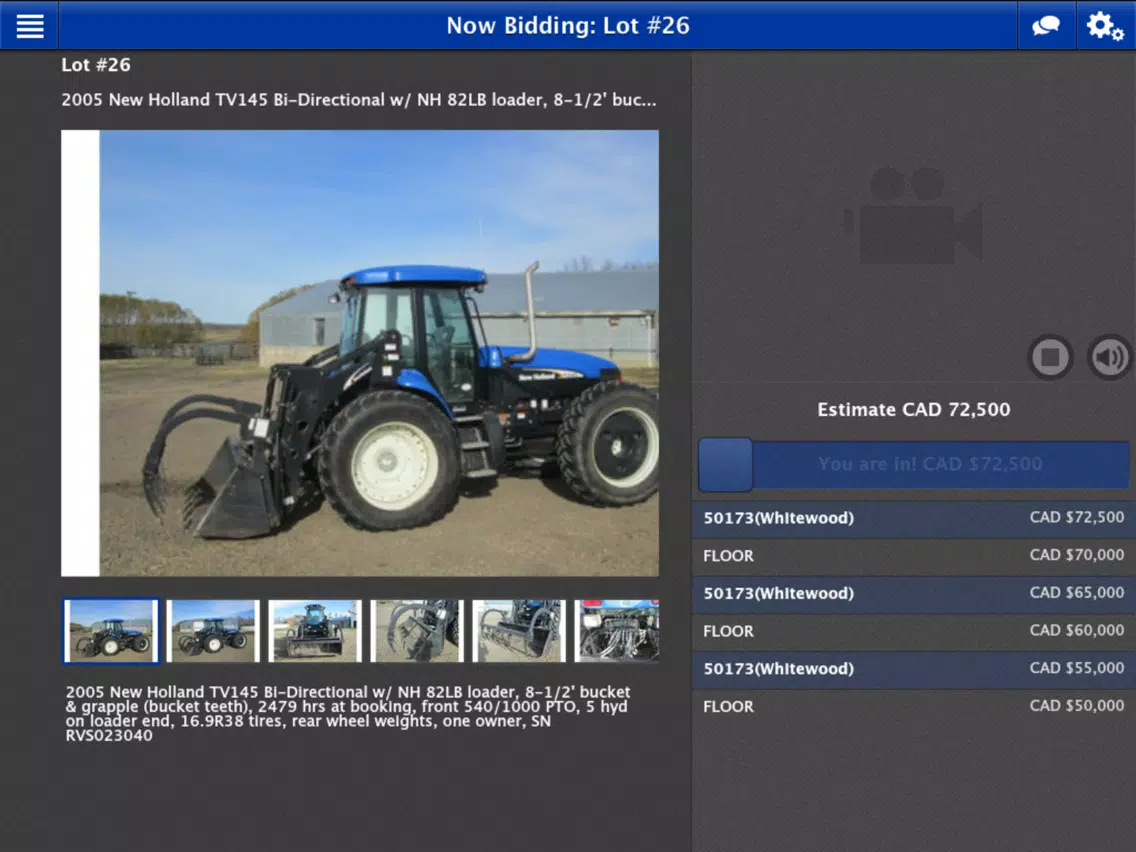Click the full lot description paragraph
Viewport: 1136px width, 852px height.
pyautogui.click(x=348, y=714)
